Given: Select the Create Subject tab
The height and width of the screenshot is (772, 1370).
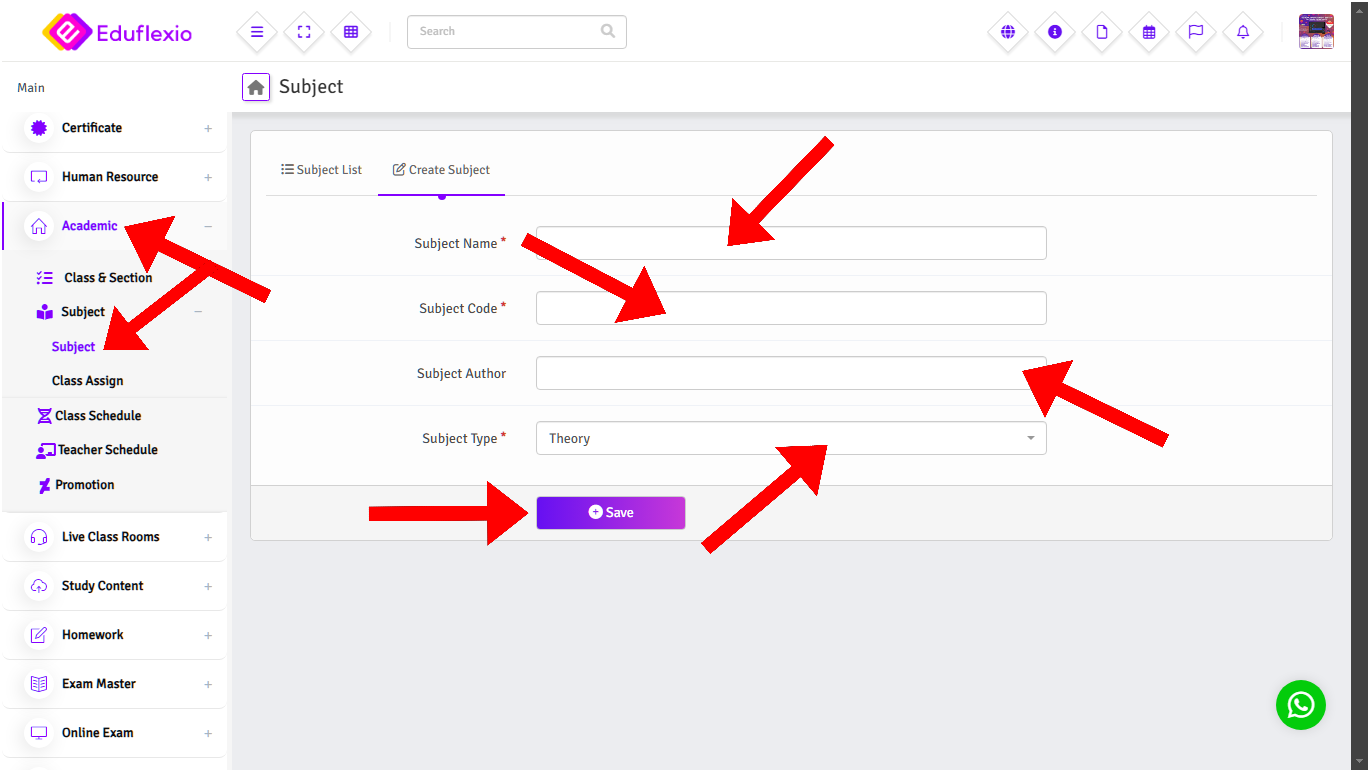Looking at the screenshot, I should click(441, 170).
